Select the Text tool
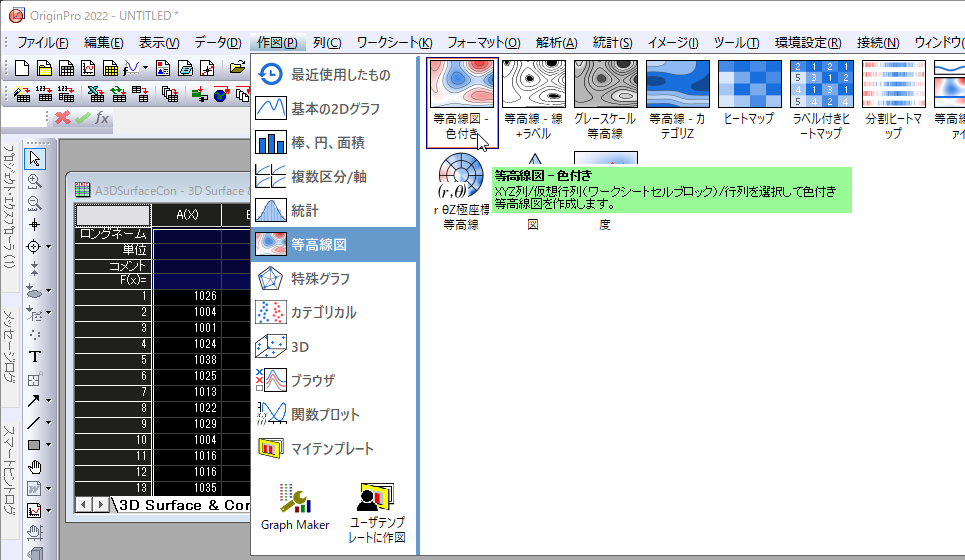 (x=34, y=357)
